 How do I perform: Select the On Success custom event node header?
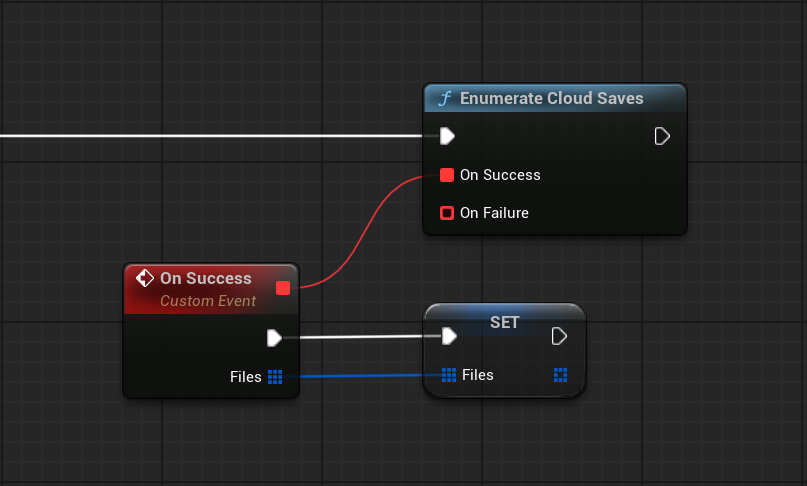click(205, 278)
